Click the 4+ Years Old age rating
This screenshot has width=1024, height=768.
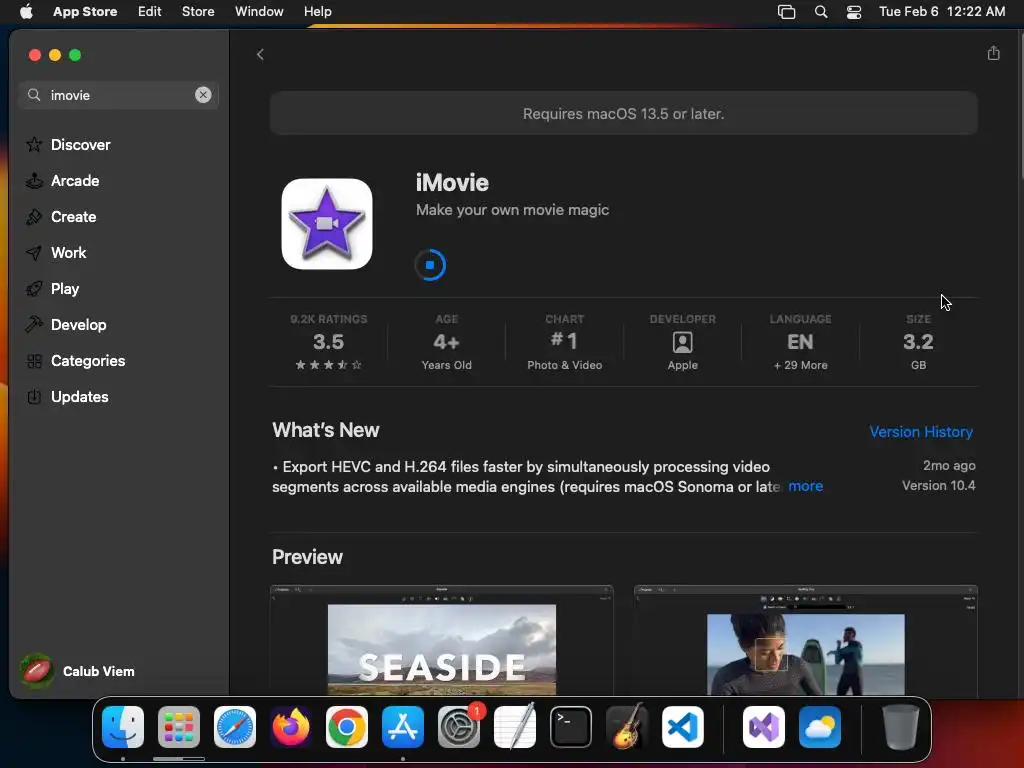pyautogui.click(x=447, y=342)
